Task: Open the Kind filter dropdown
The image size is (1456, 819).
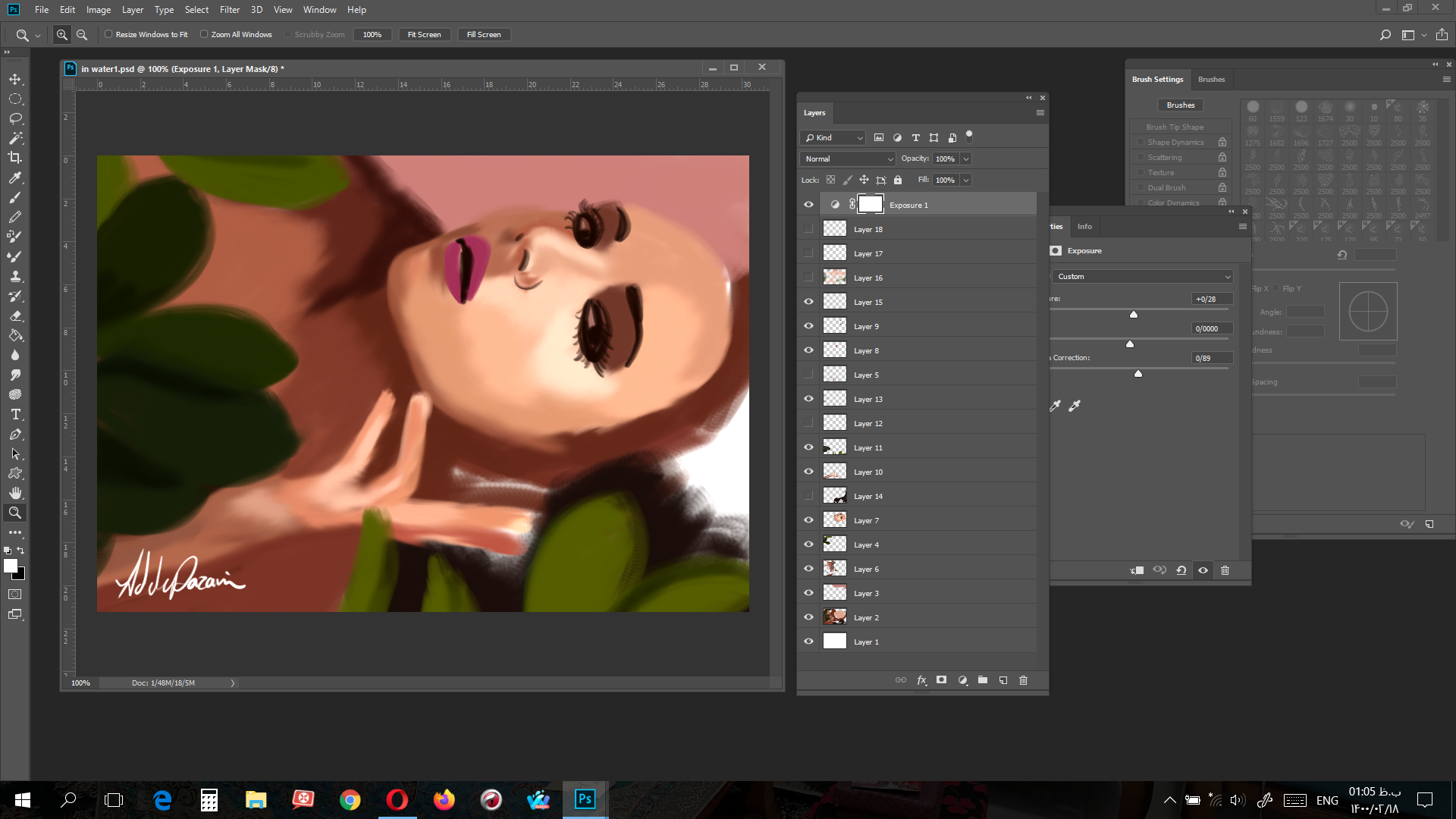Action: click(x=833, y=137)
